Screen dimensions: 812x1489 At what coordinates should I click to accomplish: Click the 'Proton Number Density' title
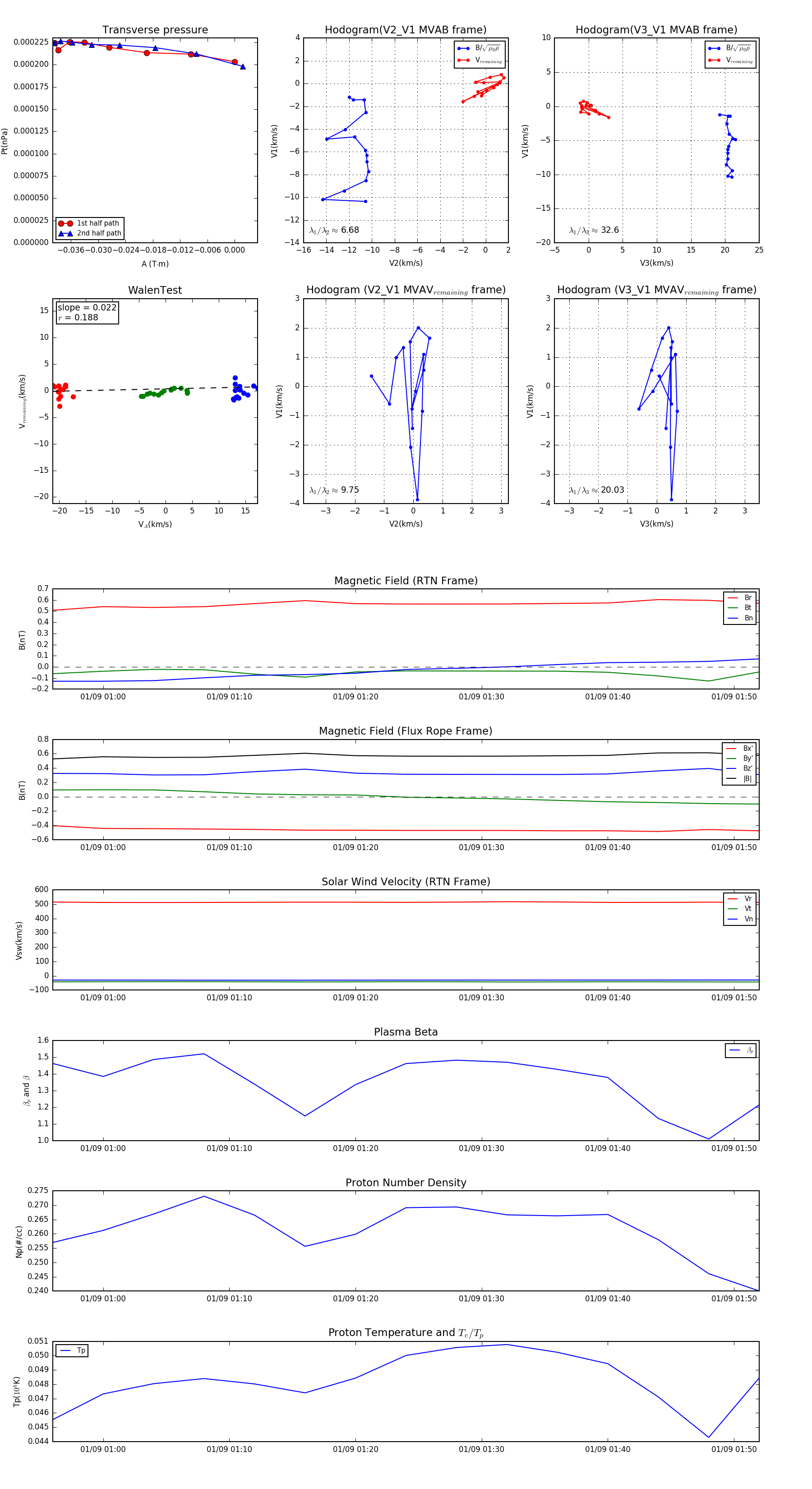[x=406, y=1183]
